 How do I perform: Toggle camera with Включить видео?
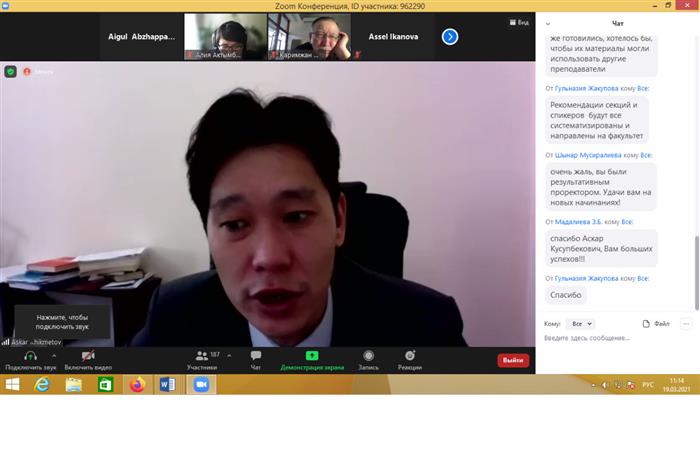87,356
